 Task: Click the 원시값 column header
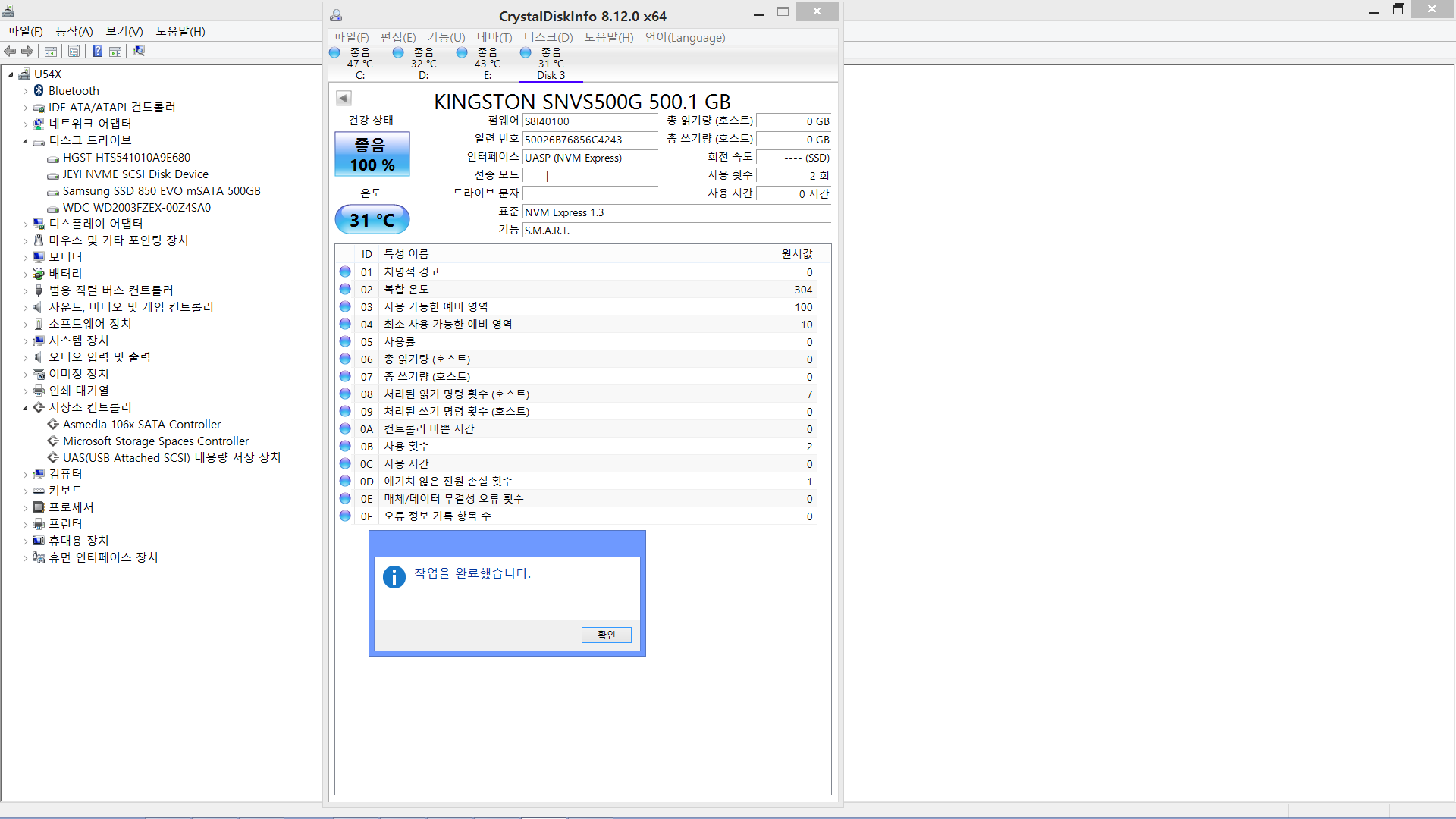764,253
